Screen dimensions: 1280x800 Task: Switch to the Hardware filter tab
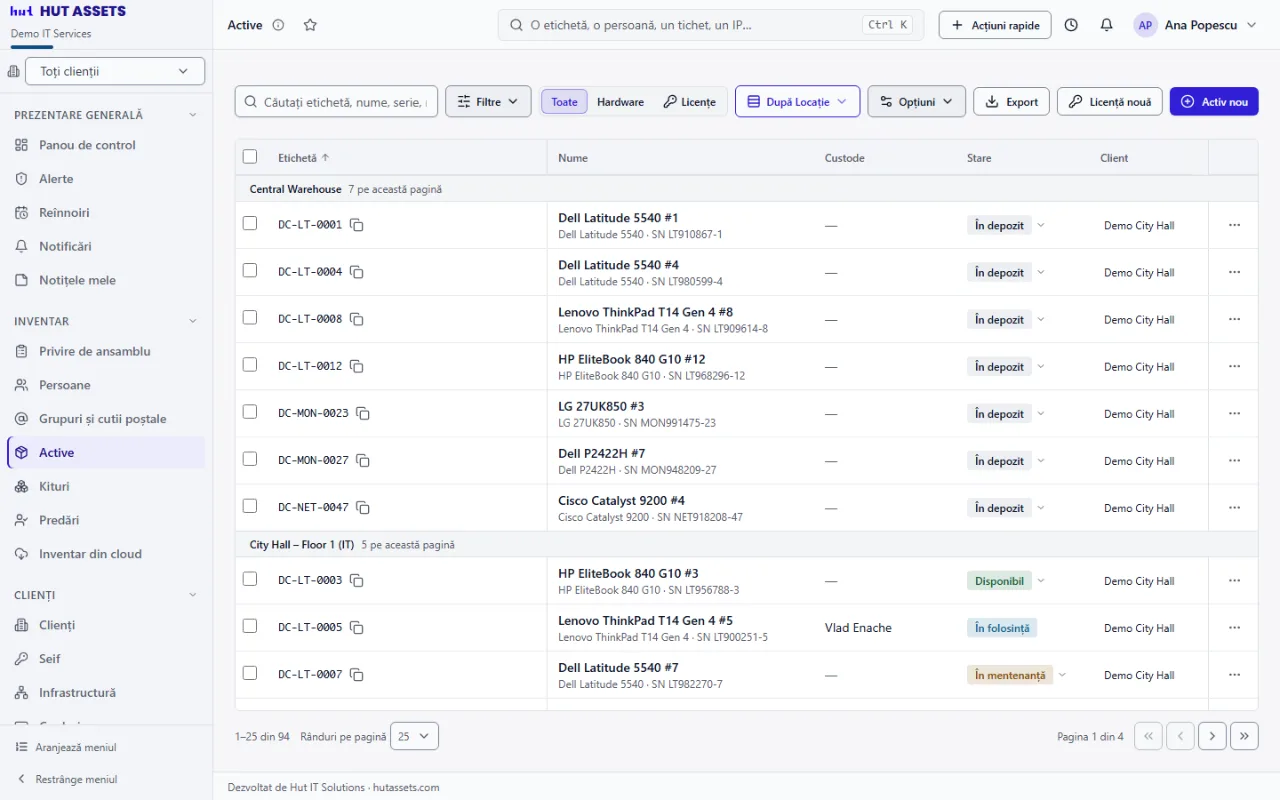point(620,102)
